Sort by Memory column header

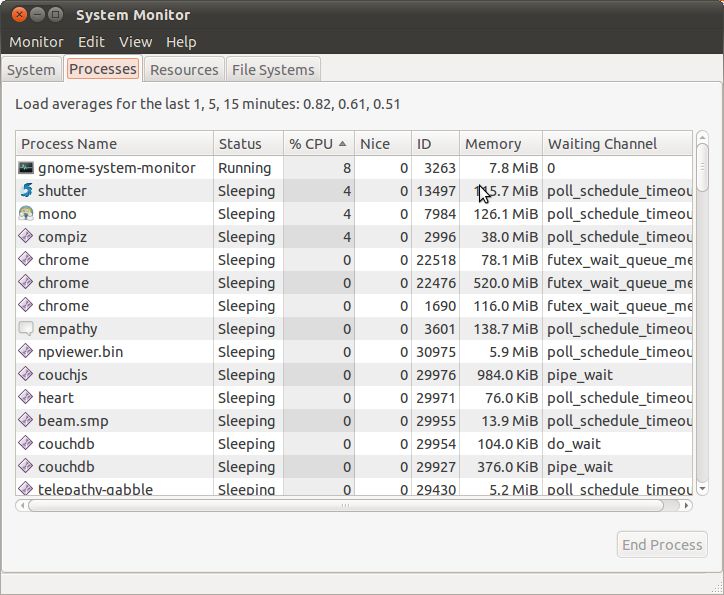[x=501, y=144]
